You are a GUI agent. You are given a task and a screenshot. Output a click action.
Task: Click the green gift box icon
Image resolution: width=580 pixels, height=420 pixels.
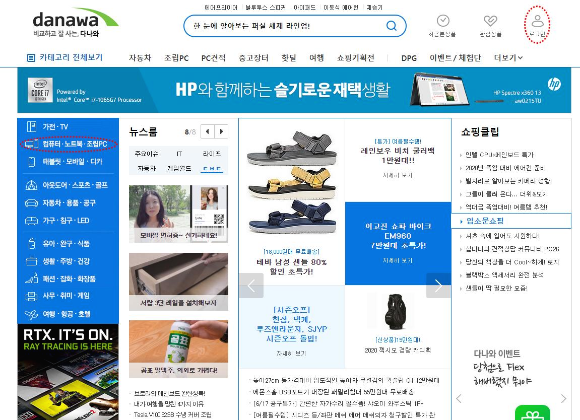tap(532, 413)
